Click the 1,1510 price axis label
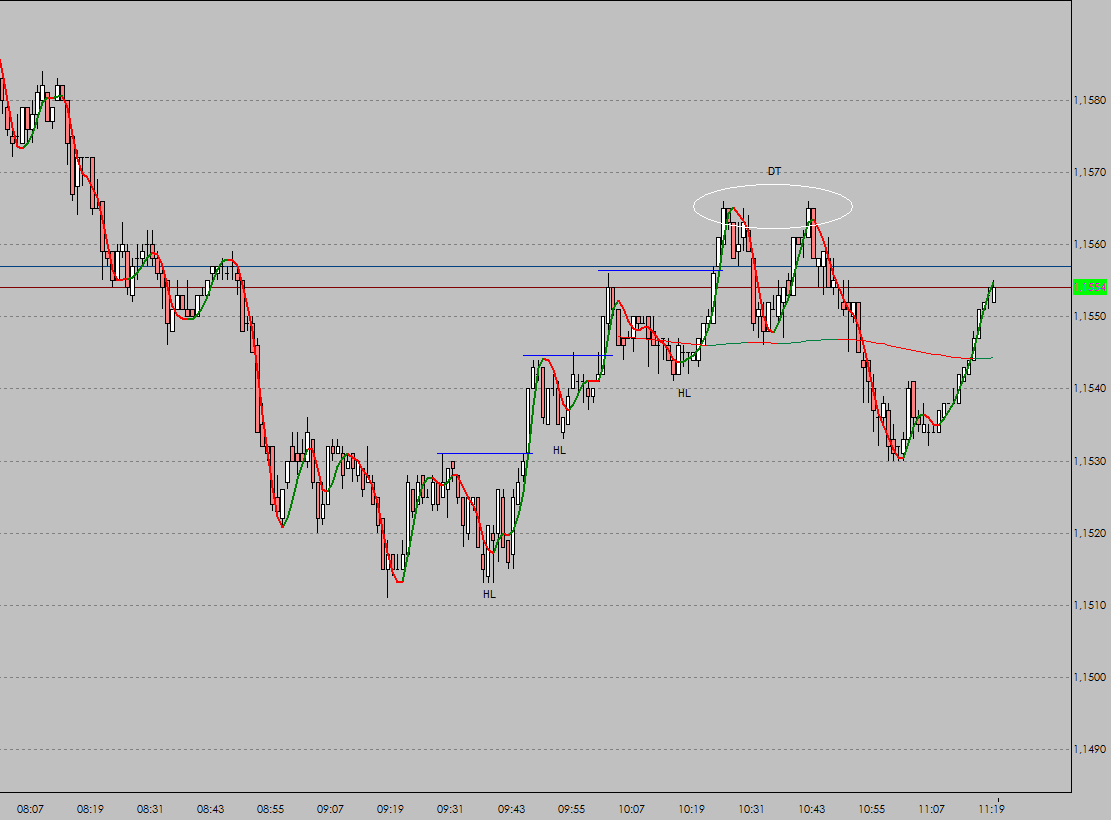Image resolution: width=1111 pixels, height=820 pixels. 1090,605
